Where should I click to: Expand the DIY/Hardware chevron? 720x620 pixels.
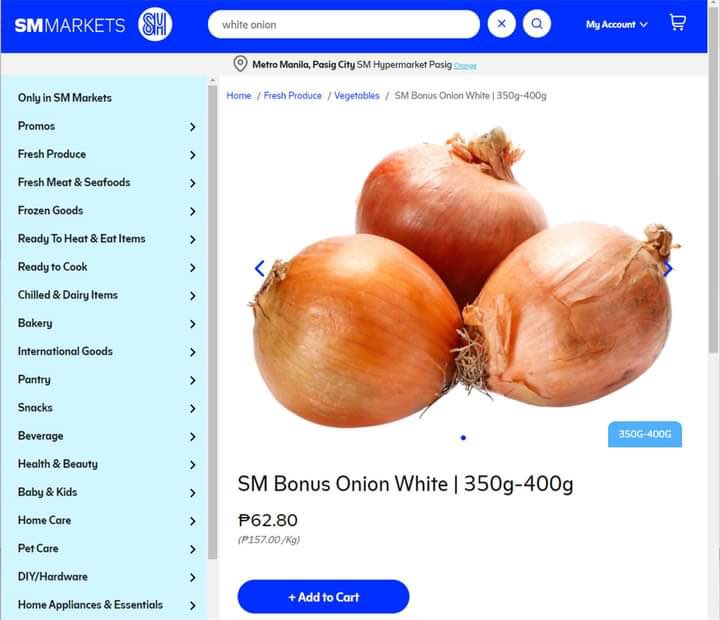pyautogui.click(x=193, y=578)
